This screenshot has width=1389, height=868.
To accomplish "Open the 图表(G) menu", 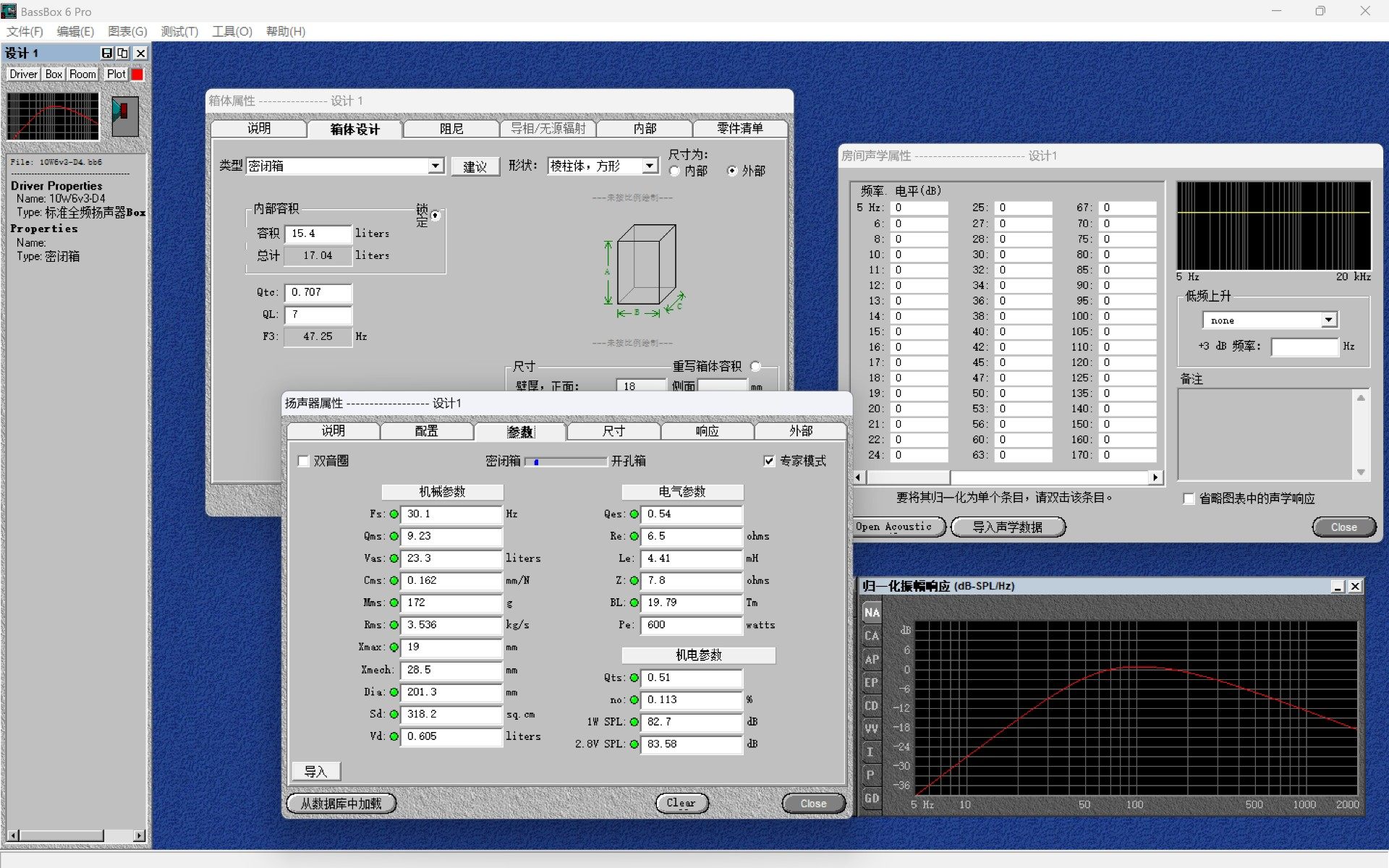I will (x=127, y=31).
